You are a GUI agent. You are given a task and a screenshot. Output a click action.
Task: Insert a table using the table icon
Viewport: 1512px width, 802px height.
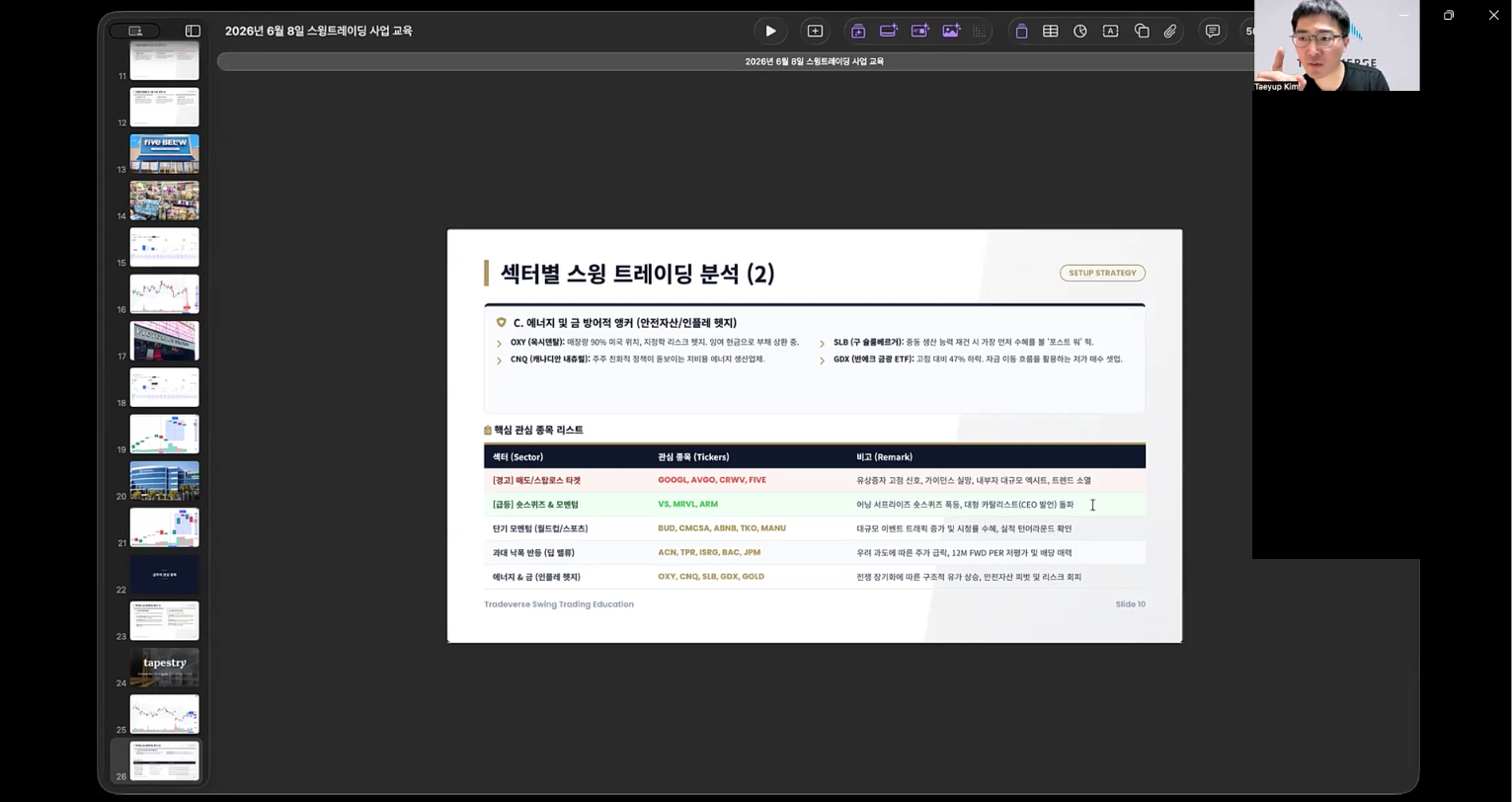[1051, 31]
